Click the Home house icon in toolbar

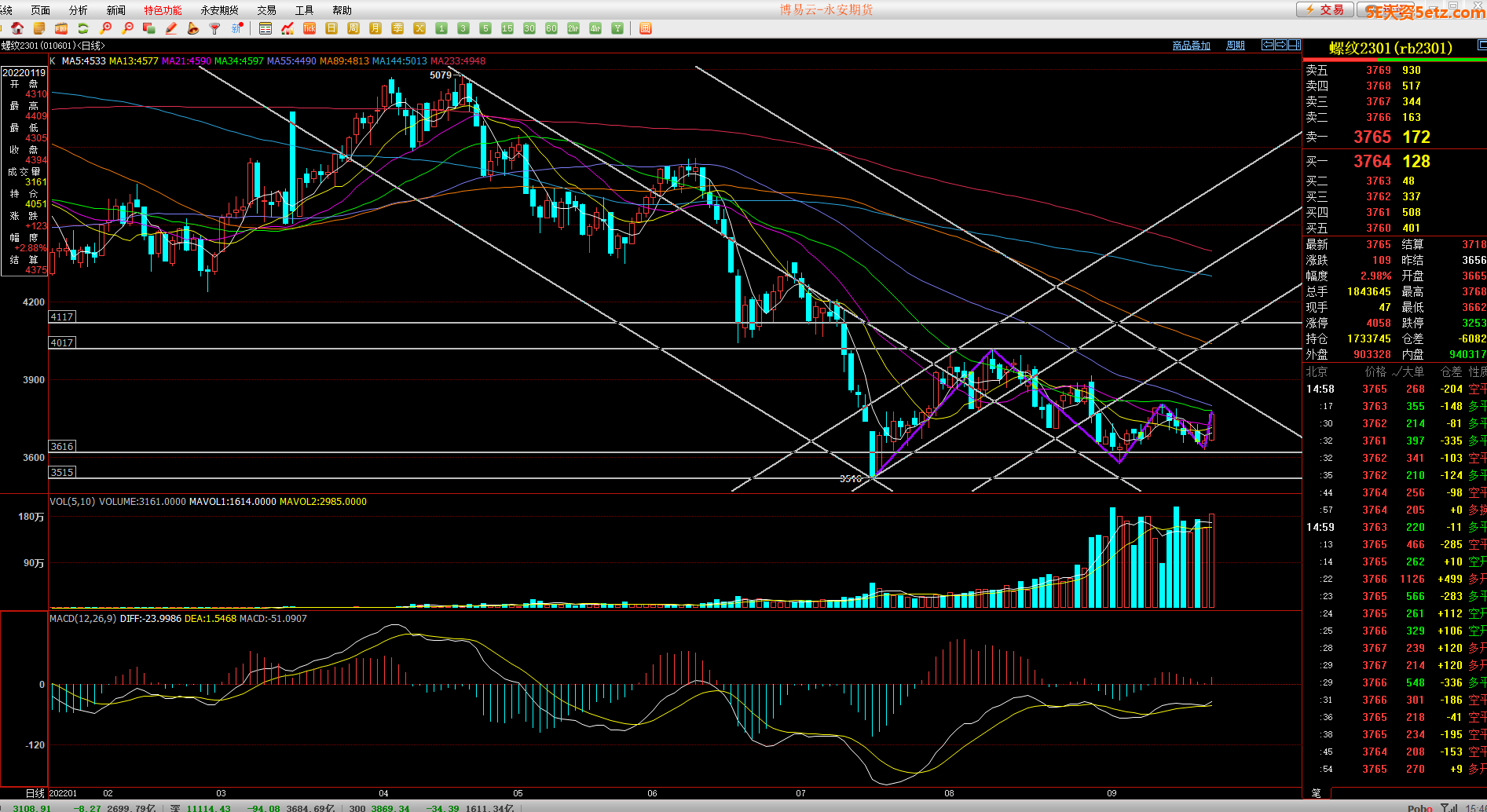(17, 28)
